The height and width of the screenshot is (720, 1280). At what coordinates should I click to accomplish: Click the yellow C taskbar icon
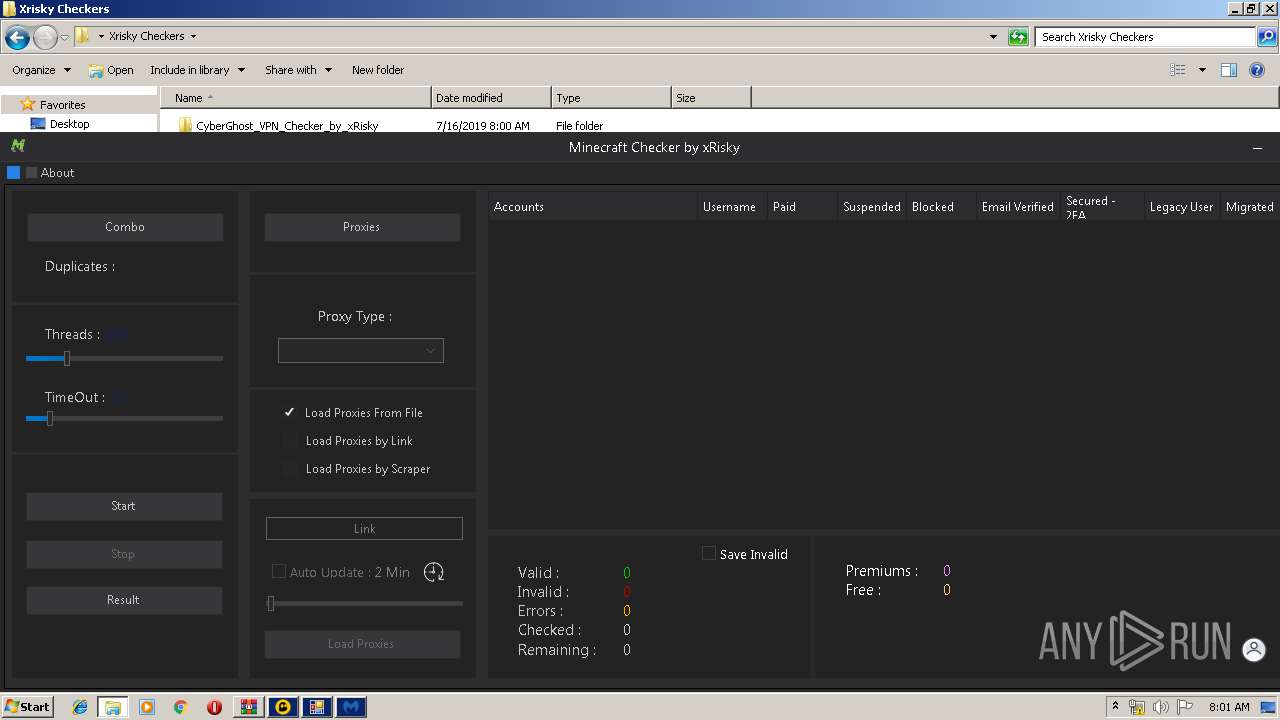[283, 707]
